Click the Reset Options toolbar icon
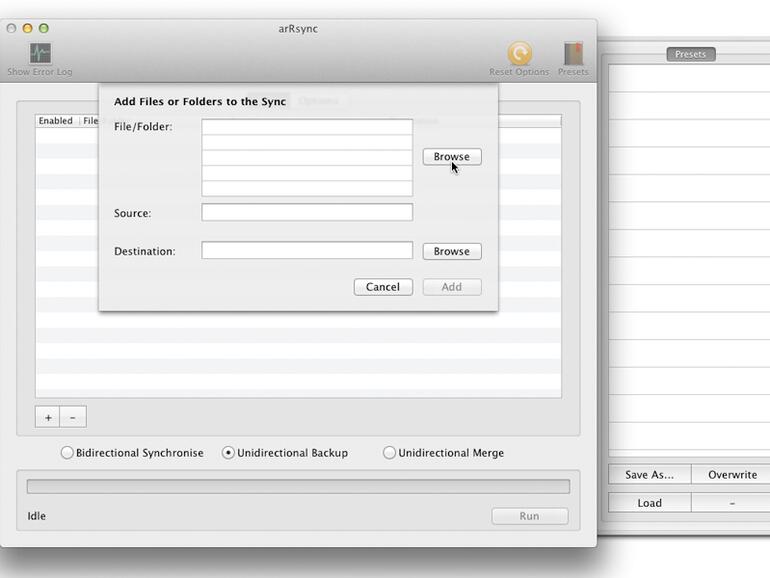Screen dimensions: 770x578 point(519,54)
